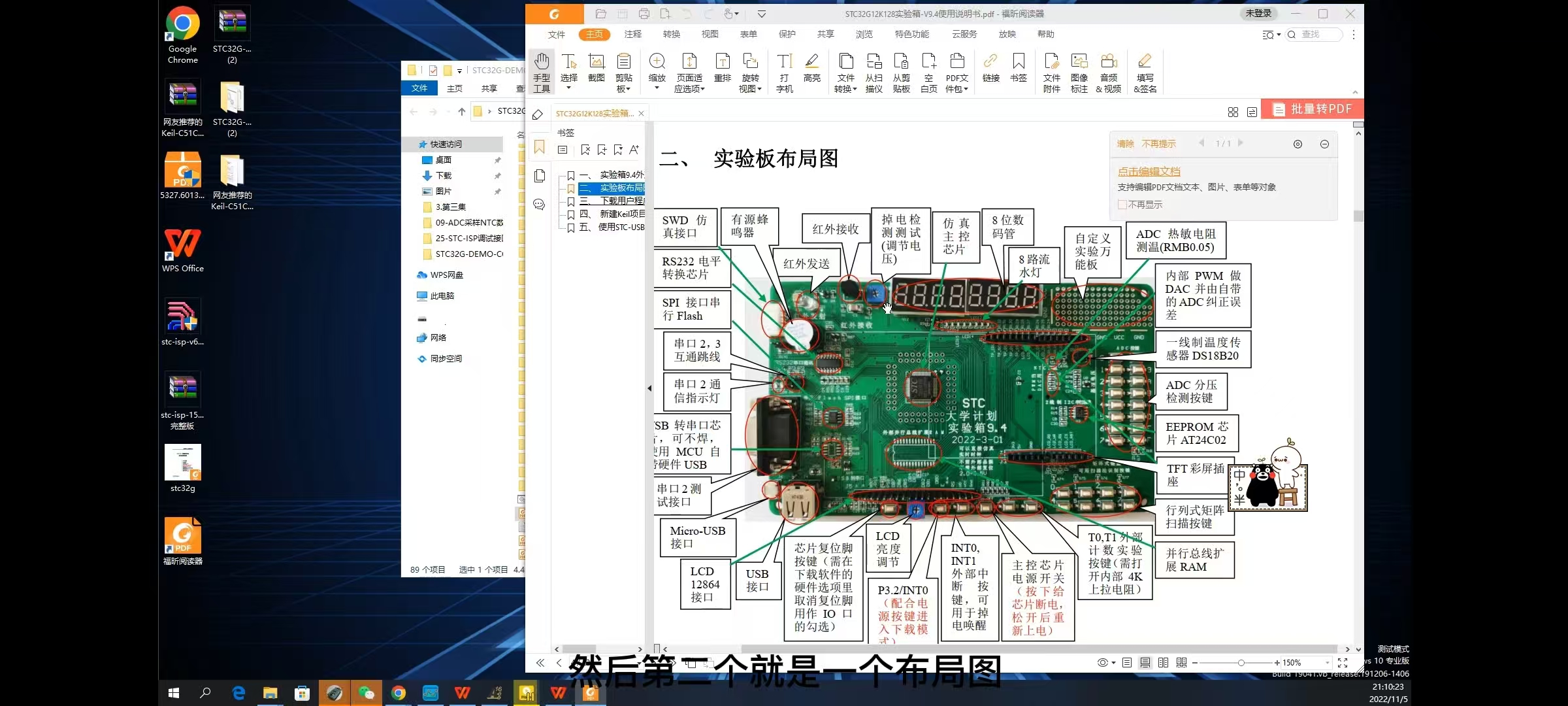Viewport: 1568px width, 706px height.
Task: Choose the Highlight (高亮) tool
Action: pos(811,68)
